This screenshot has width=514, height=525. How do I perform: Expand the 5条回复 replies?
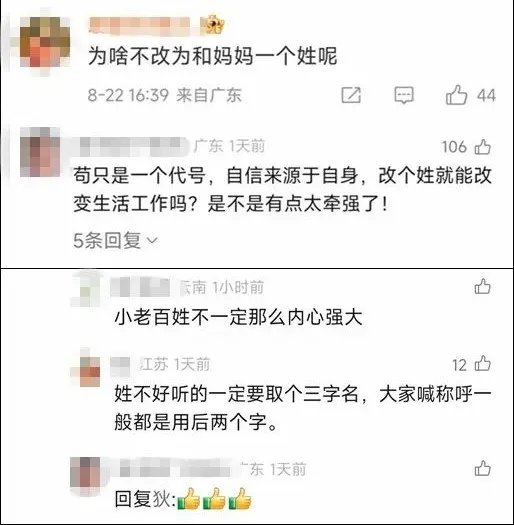pyautogui.click(x=115, y=240)
